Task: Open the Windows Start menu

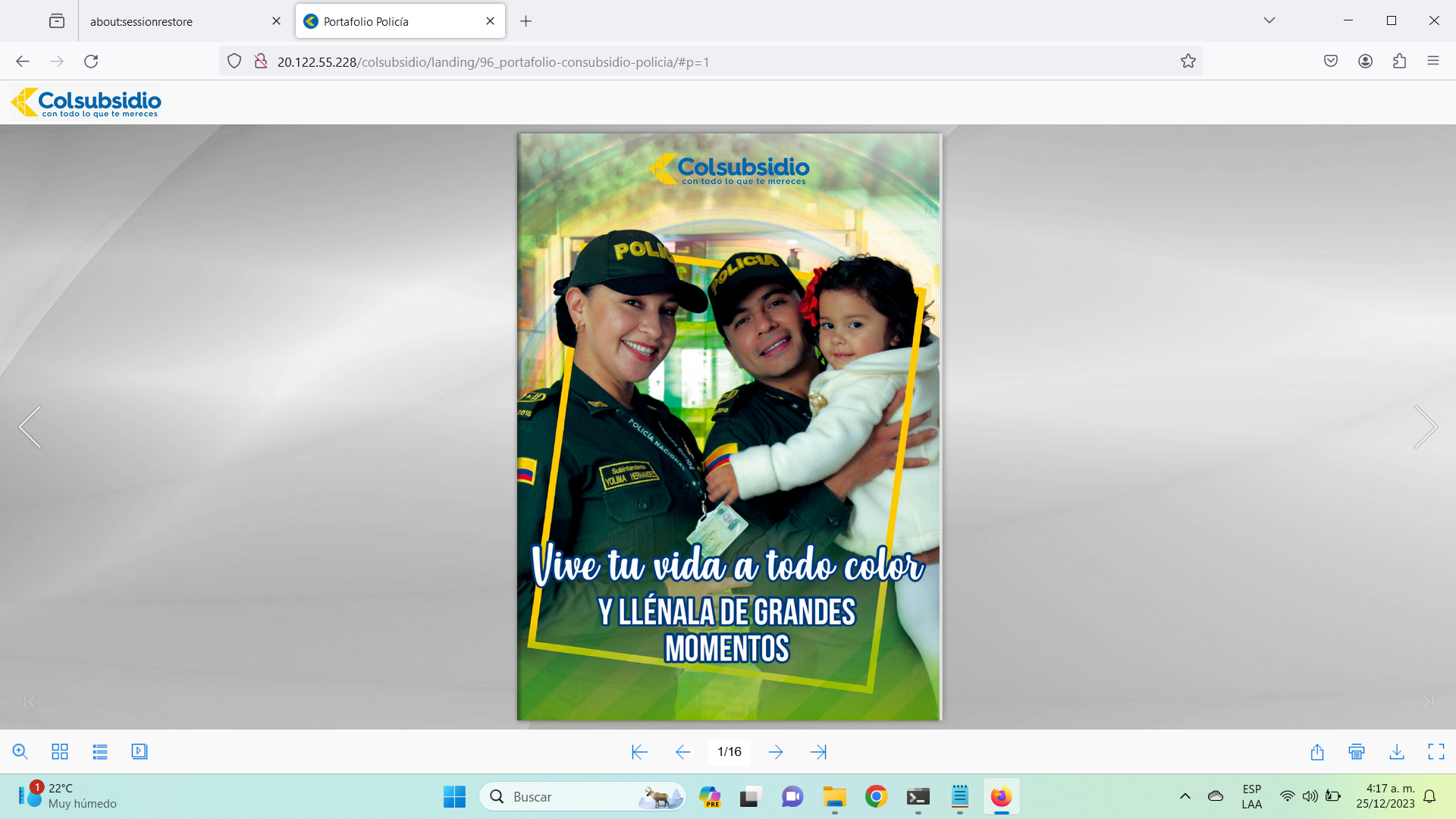Action: pyautogui.click(x=455, y=797)
